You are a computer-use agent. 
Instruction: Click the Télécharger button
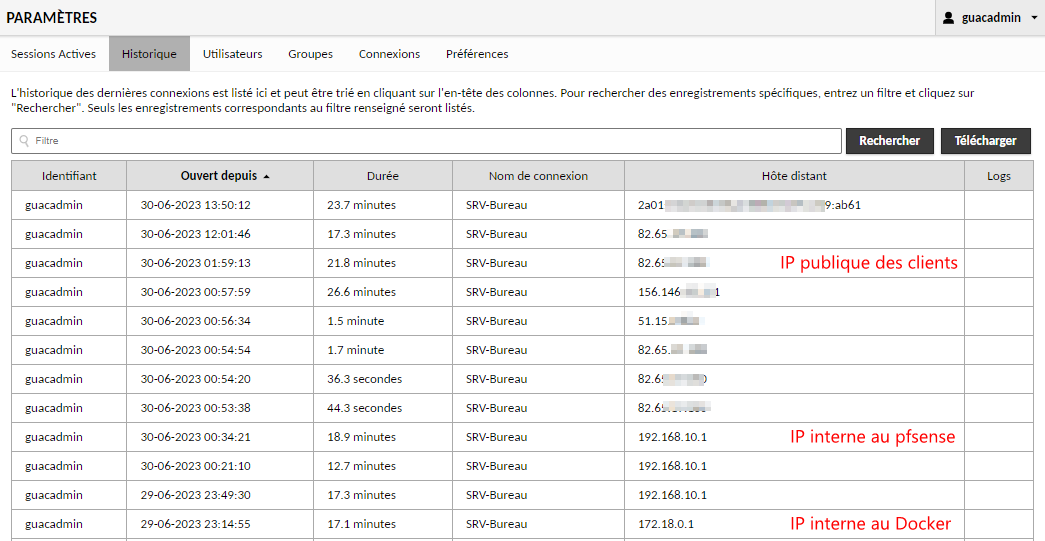click(x=985, y=141)
